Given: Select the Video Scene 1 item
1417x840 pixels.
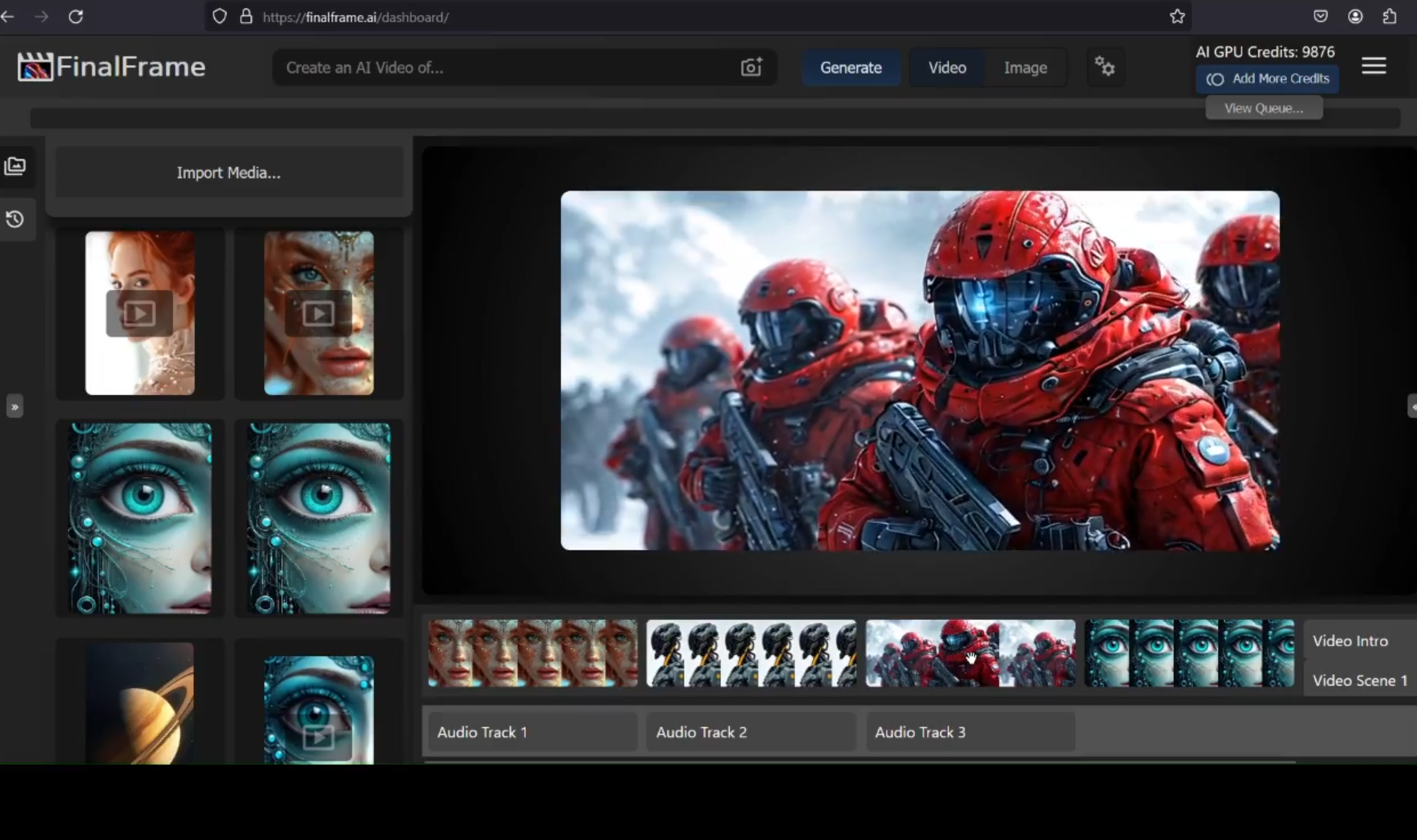Looking at the screenshot, I should point(1359,680).
